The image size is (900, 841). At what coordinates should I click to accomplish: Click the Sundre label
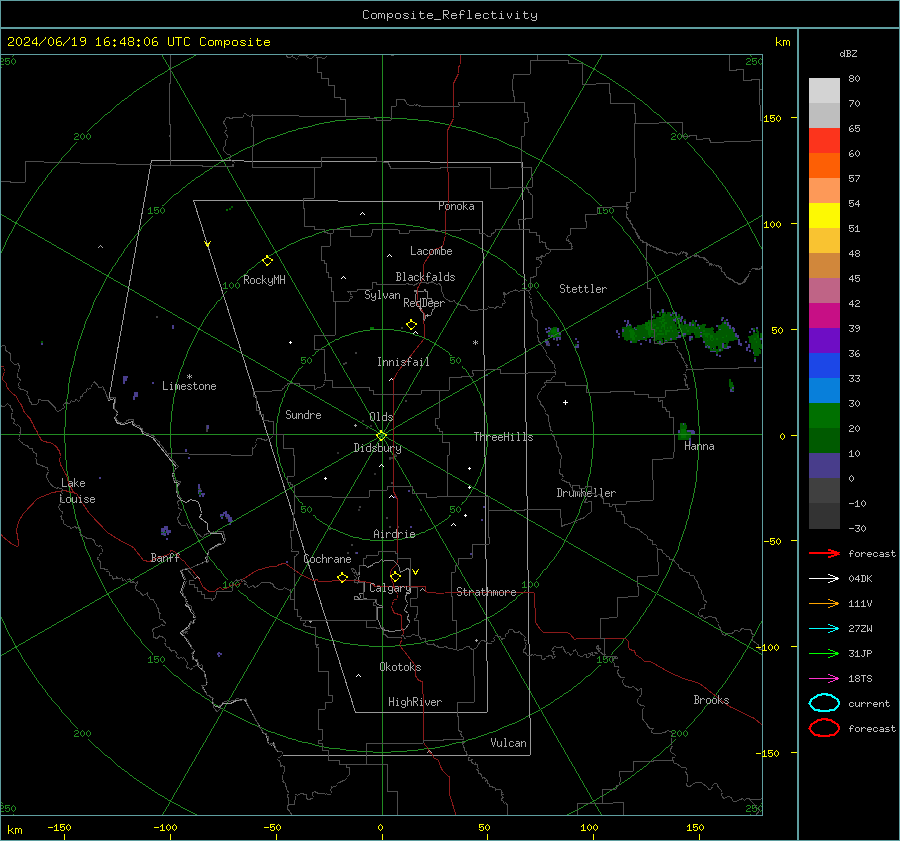[x=303, y=414]
